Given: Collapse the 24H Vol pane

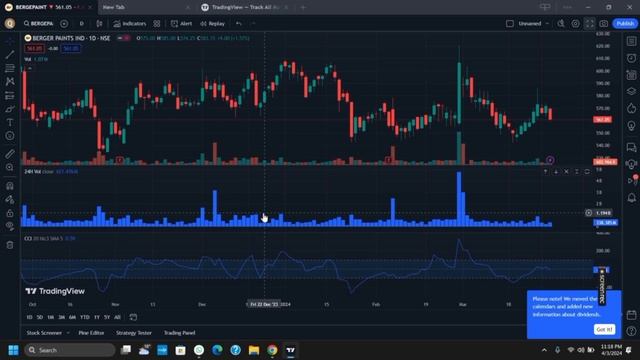Looking at the screenshot, I should pyautogui.click(x=576, y=172).
